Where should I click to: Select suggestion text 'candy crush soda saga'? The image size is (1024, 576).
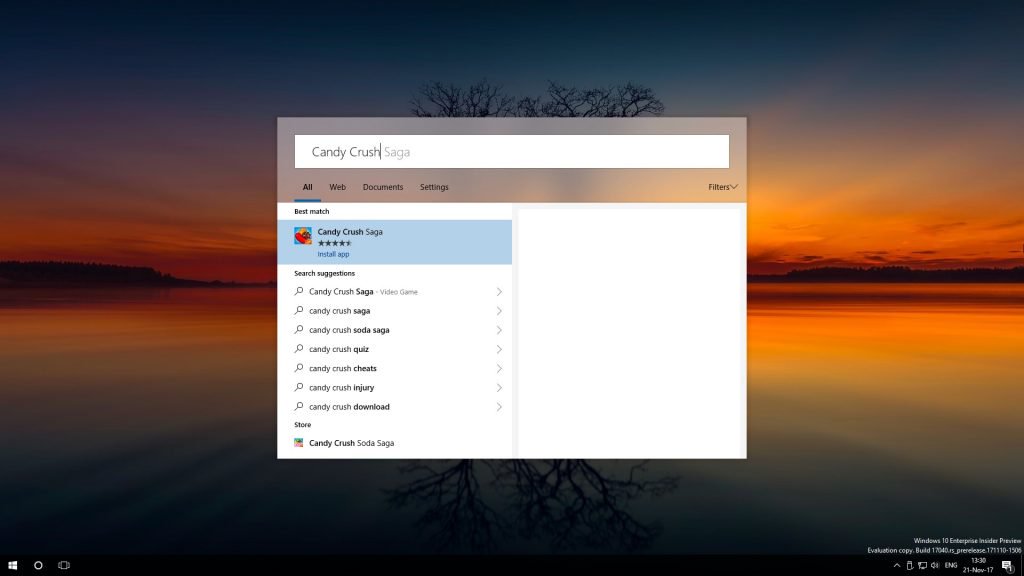(349, 330)
